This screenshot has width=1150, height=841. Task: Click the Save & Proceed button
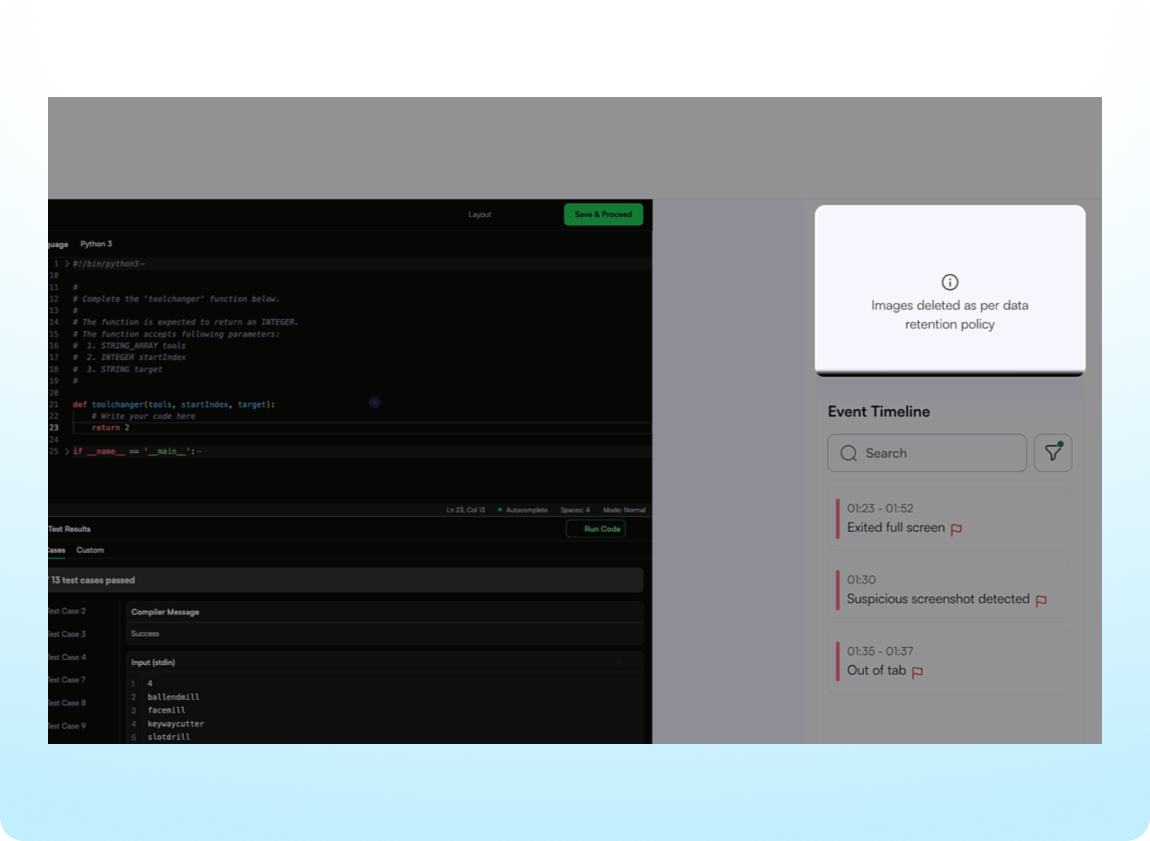tap(603, 214)
